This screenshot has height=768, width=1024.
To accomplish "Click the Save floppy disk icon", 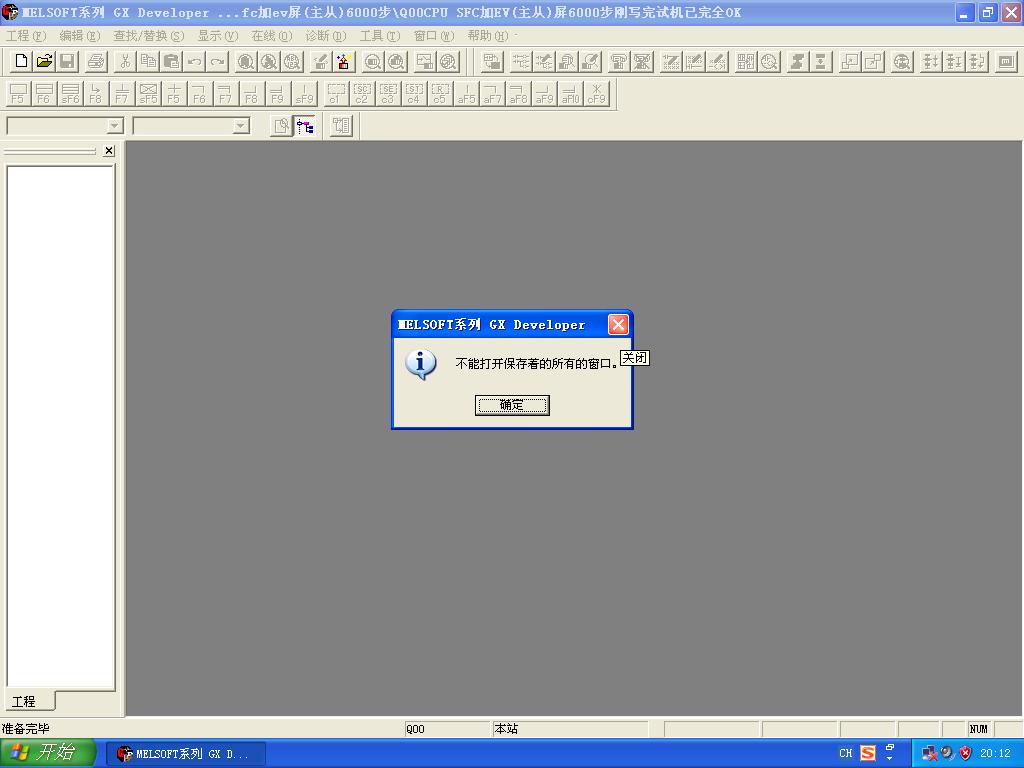I will point(67,61).
